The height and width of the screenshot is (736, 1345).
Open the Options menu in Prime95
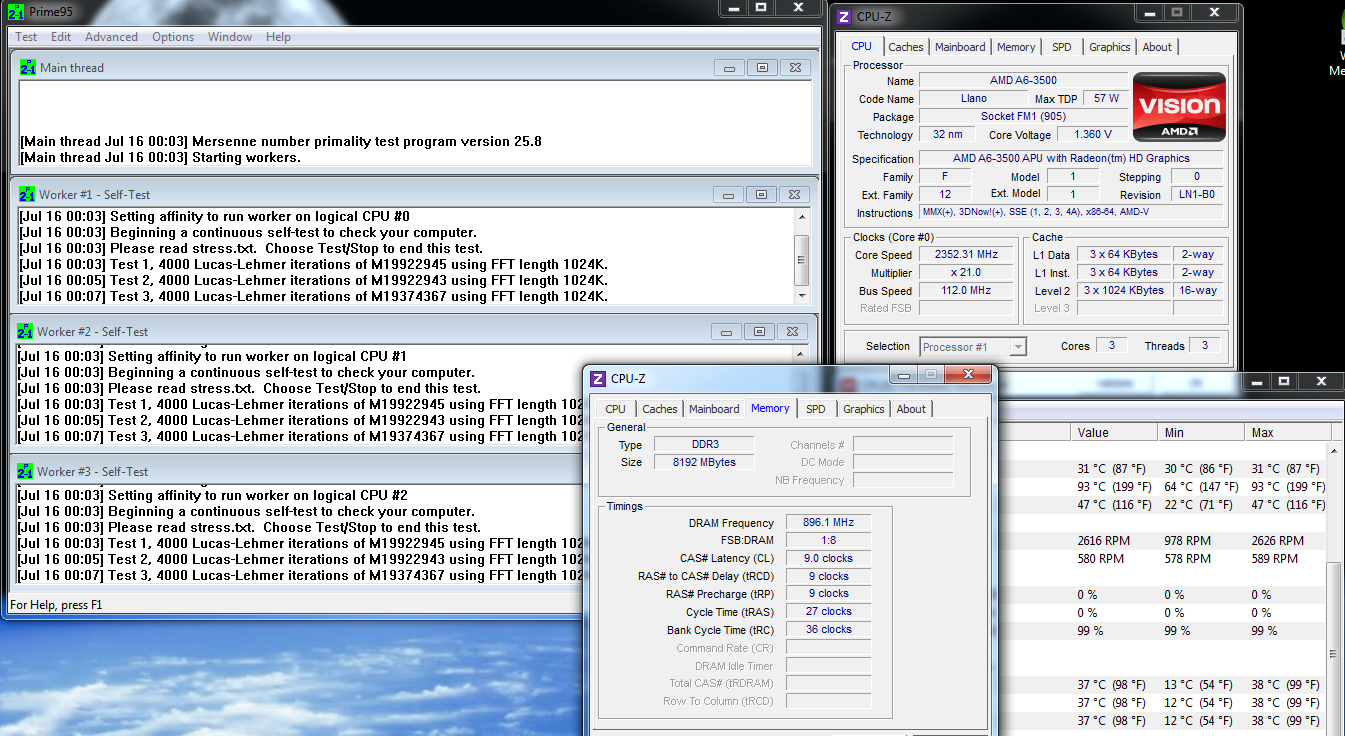click(x=173, y=37)
